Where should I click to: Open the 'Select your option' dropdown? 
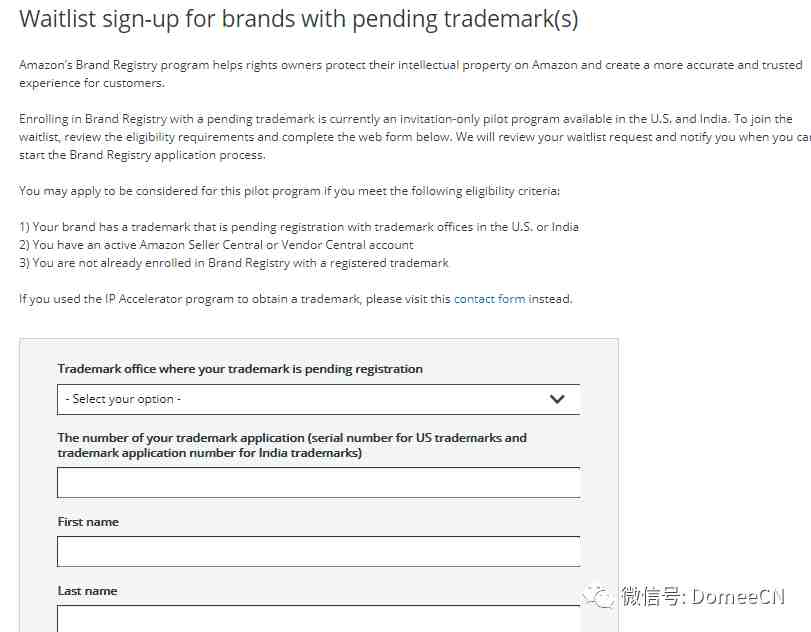point(319,399)
